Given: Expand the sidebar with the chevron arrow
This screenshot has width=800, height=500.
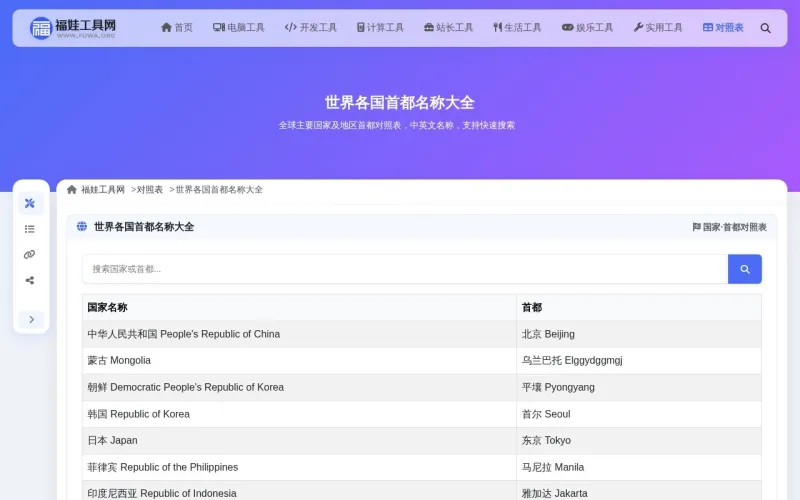Looking at the screenshot, I should [x=31, y=319].
